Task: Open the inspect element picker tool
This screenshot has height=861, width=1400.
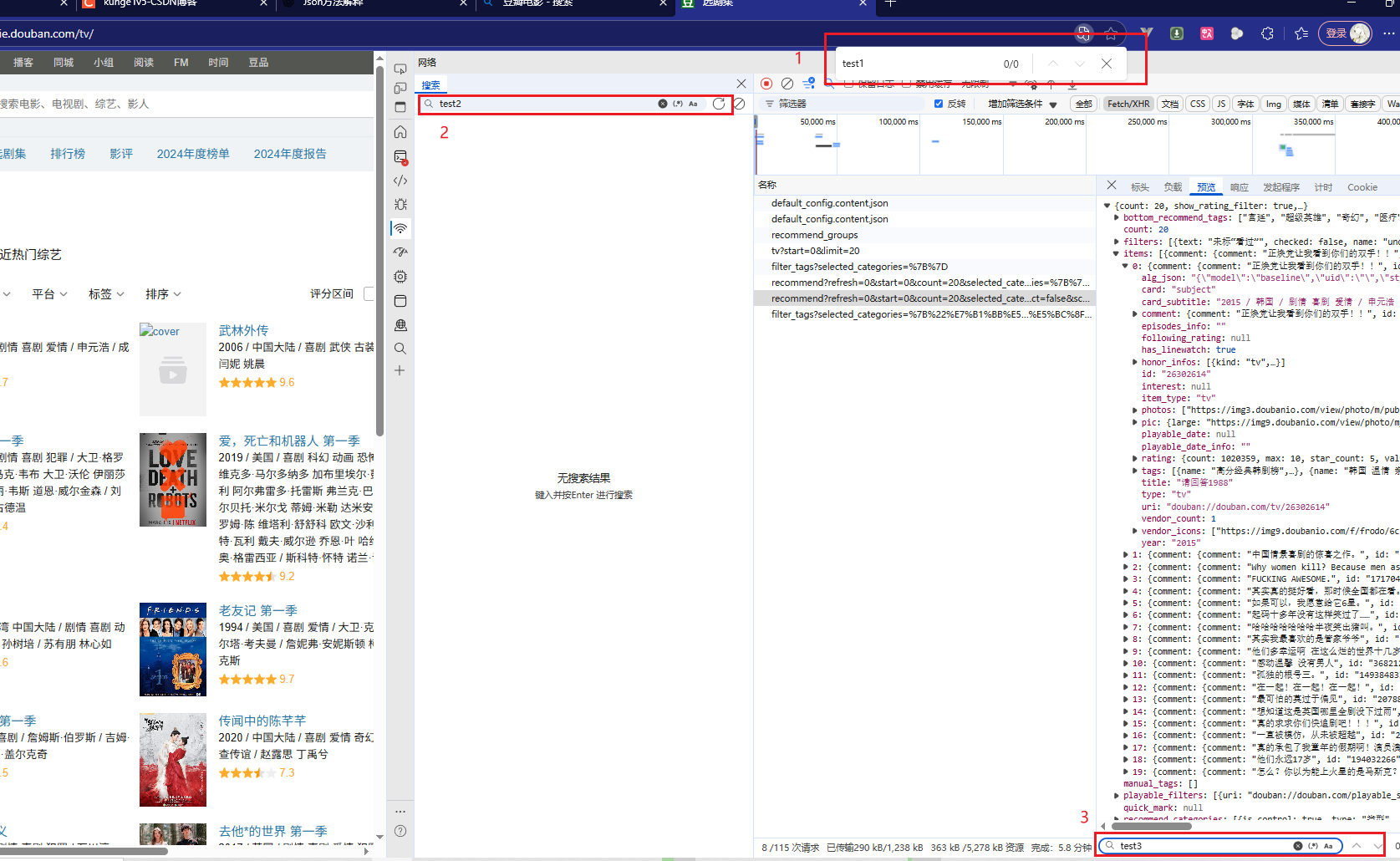Action: coord(400,69)
